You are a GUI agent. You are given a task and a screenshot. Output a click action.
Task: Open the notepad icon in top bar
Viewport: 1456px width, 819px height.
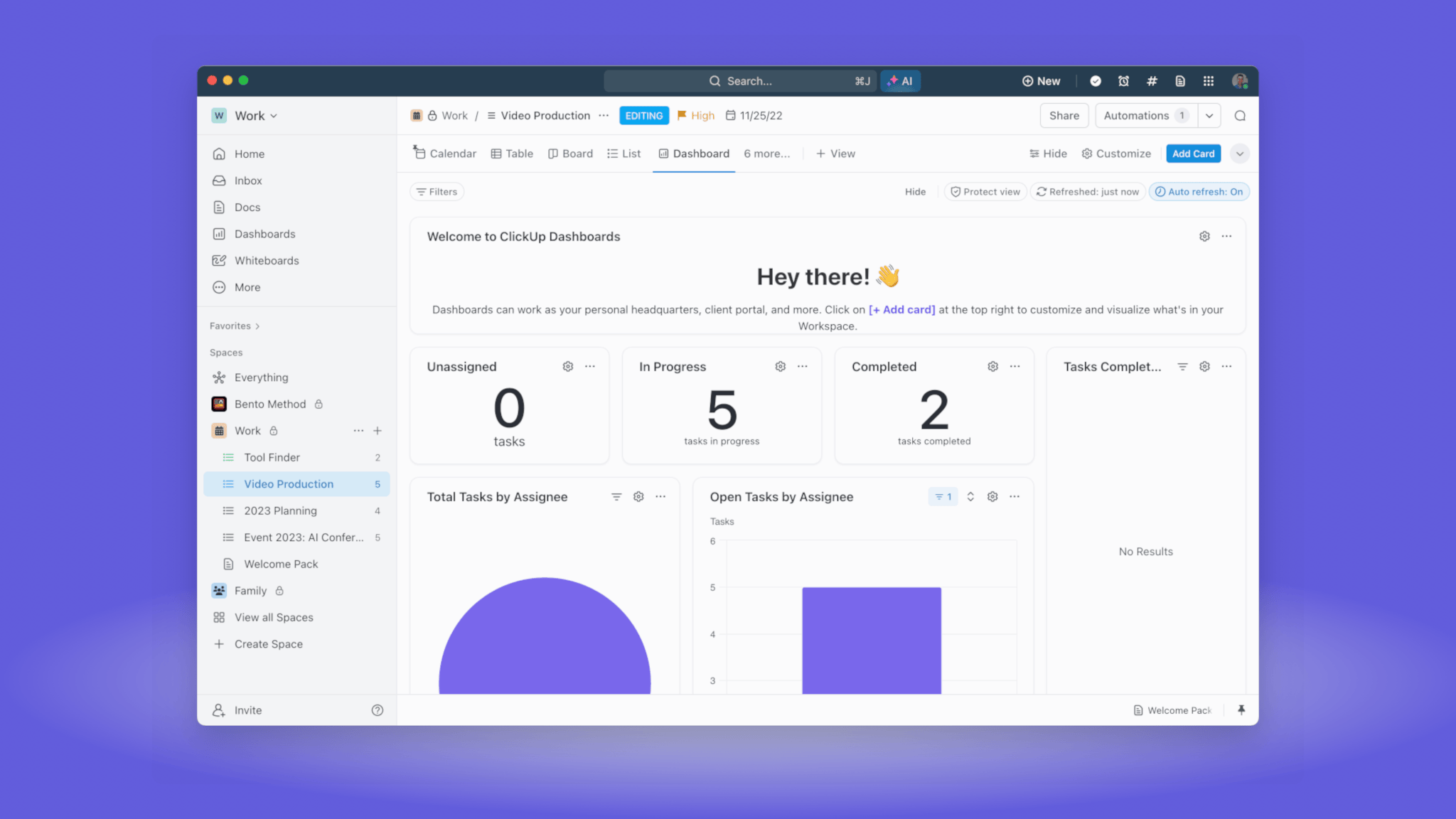[x=1180, y=81]
